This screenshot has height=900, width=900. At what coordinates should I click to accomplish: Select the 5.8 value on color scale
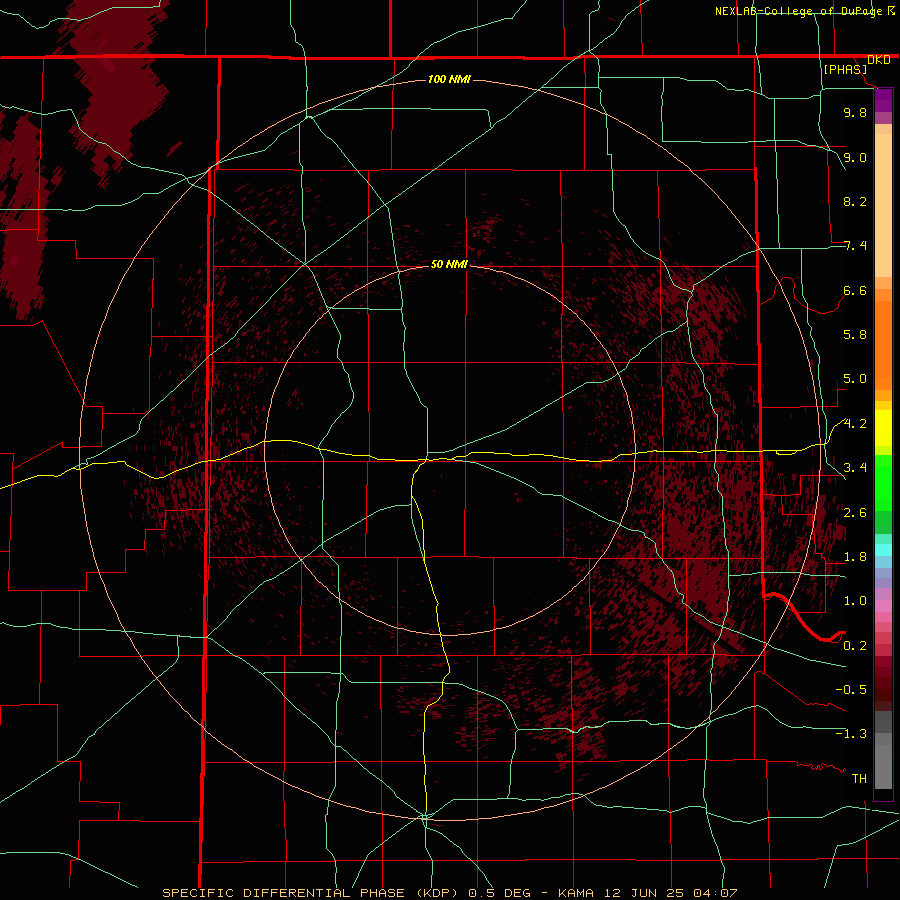point(855,335)
